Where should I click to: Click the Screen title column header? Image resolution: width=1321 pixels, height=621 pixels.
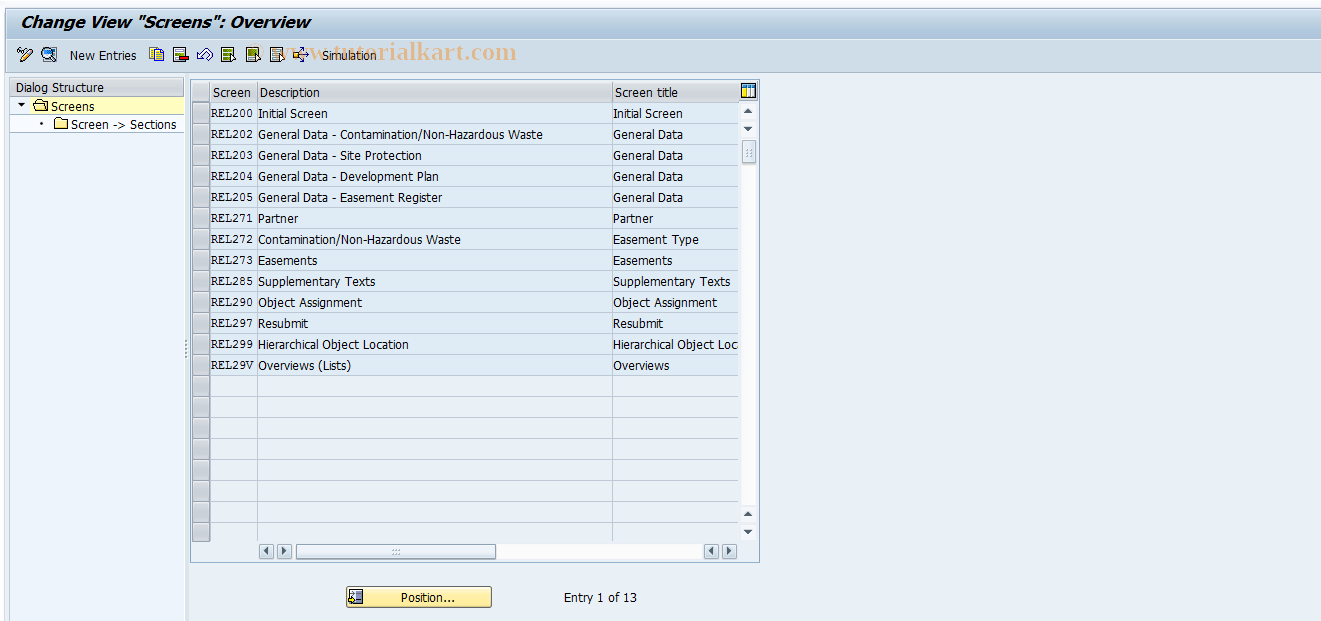pos(675,92)
